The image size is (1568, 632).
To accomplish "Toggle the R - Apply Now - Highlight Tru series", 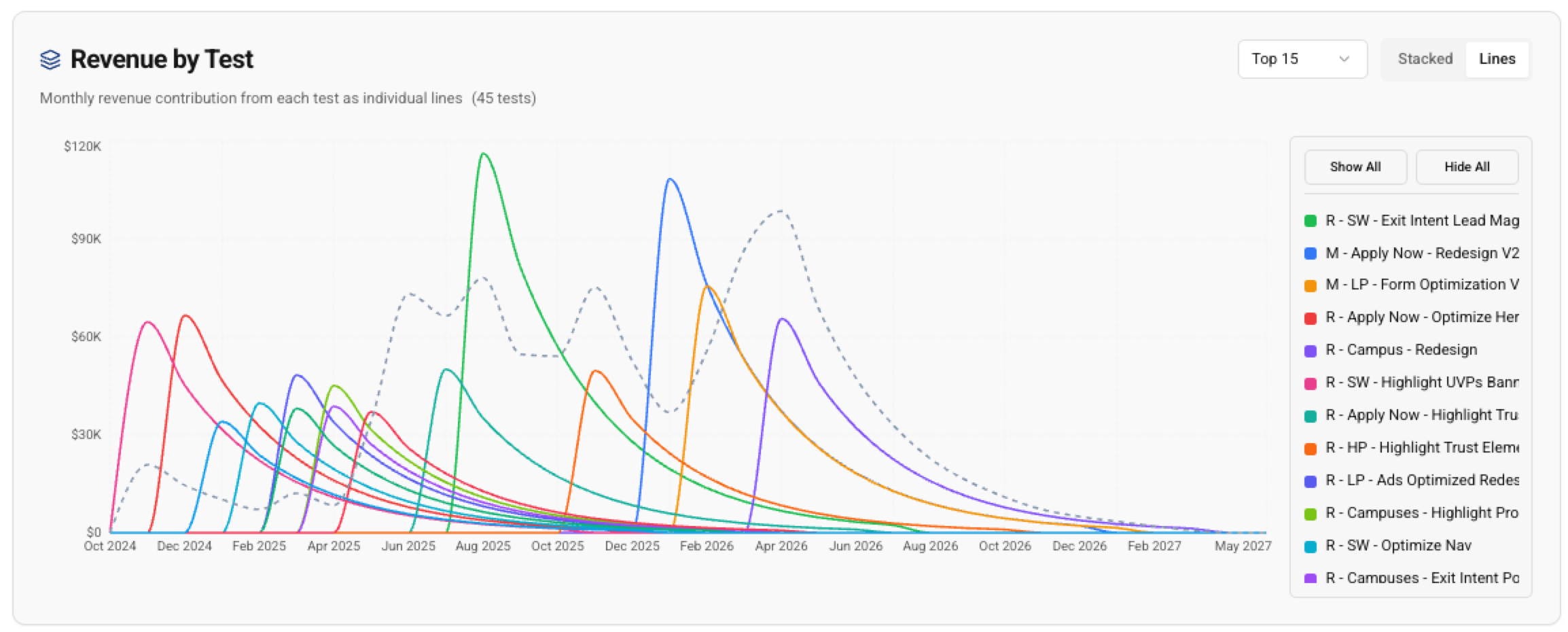I will pos(1412,415).
